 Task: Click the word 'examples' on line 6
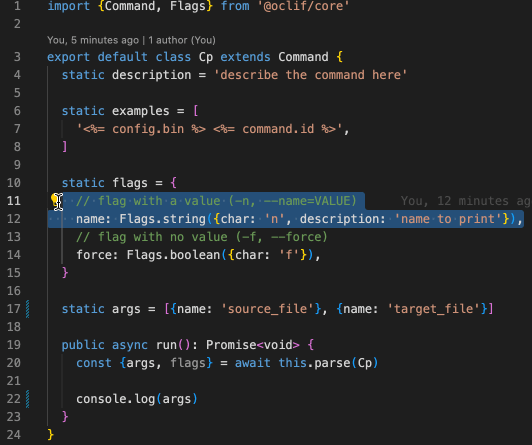[x=140, y=111]
